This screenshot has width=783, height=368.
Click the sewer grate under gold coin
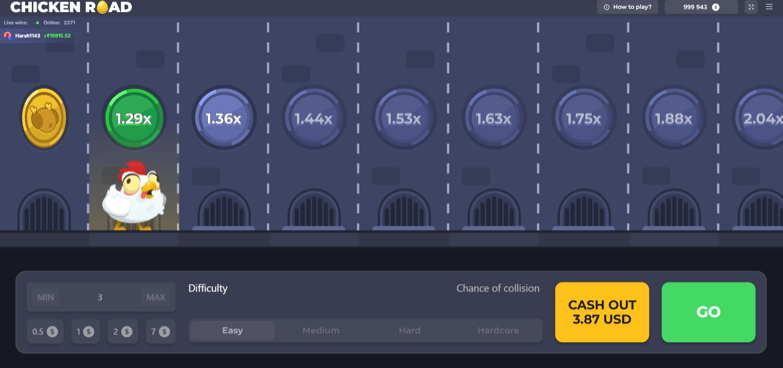[44, 210]
